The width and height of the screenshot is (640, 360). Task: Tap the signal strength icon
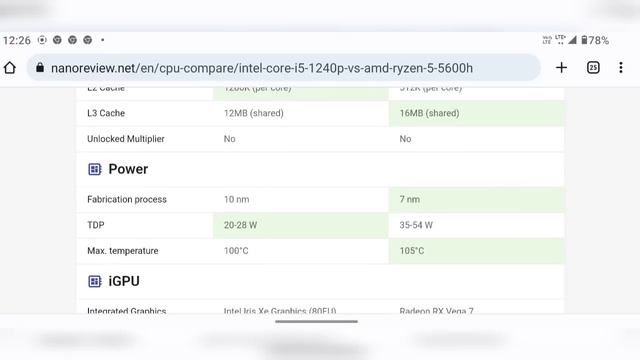click(573, 40)
